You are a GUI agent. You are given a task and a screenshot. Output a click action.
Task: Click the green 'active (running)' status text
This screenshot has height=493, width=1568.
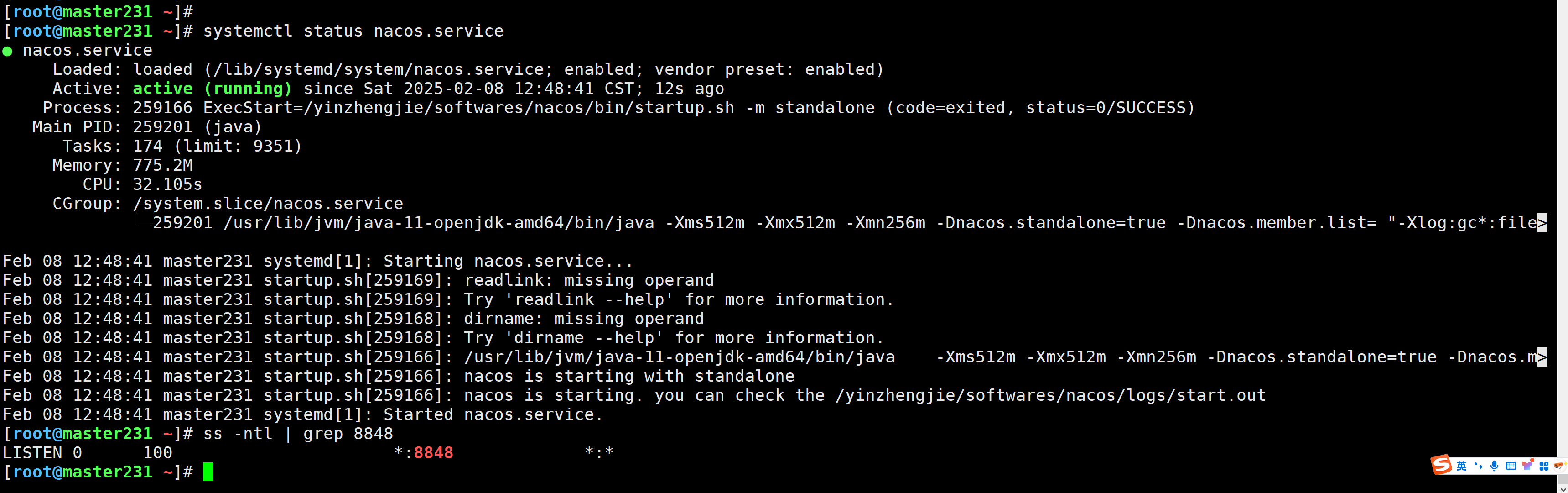pos(212,89)
